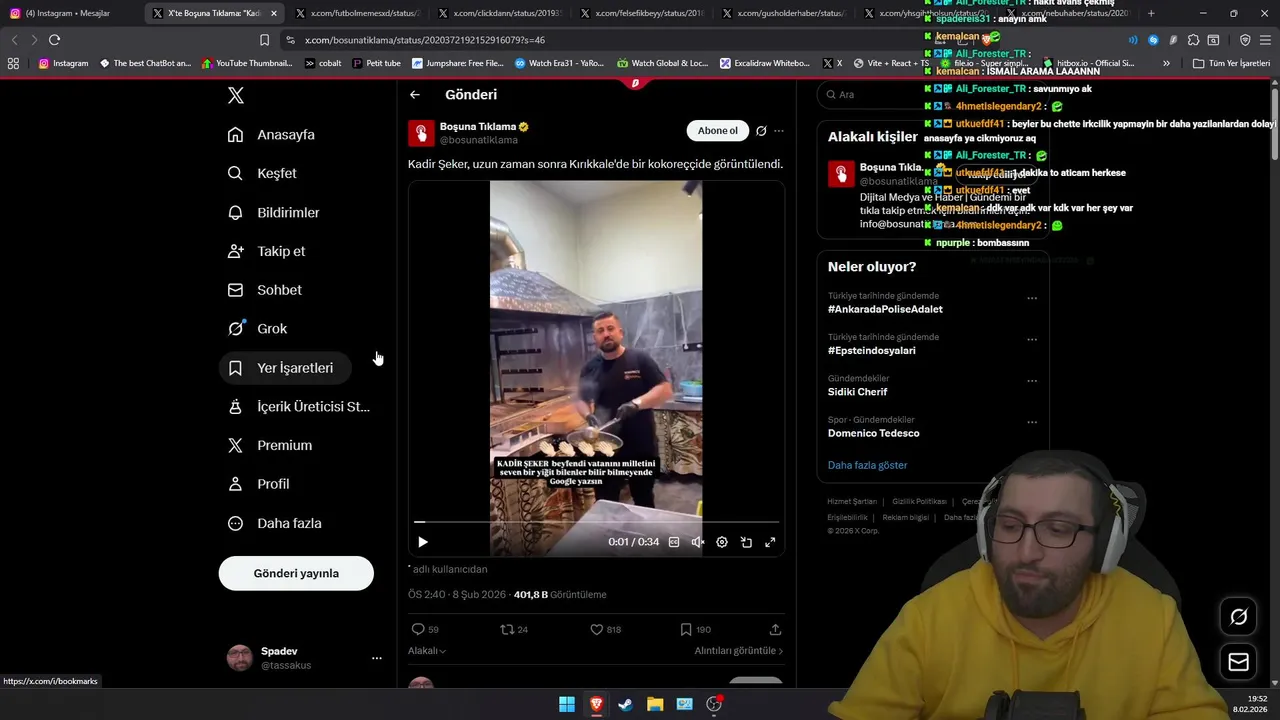The image size is (1280, 720).
Task: Open floating Grok button at bottom right
Action: (1238, 617)
